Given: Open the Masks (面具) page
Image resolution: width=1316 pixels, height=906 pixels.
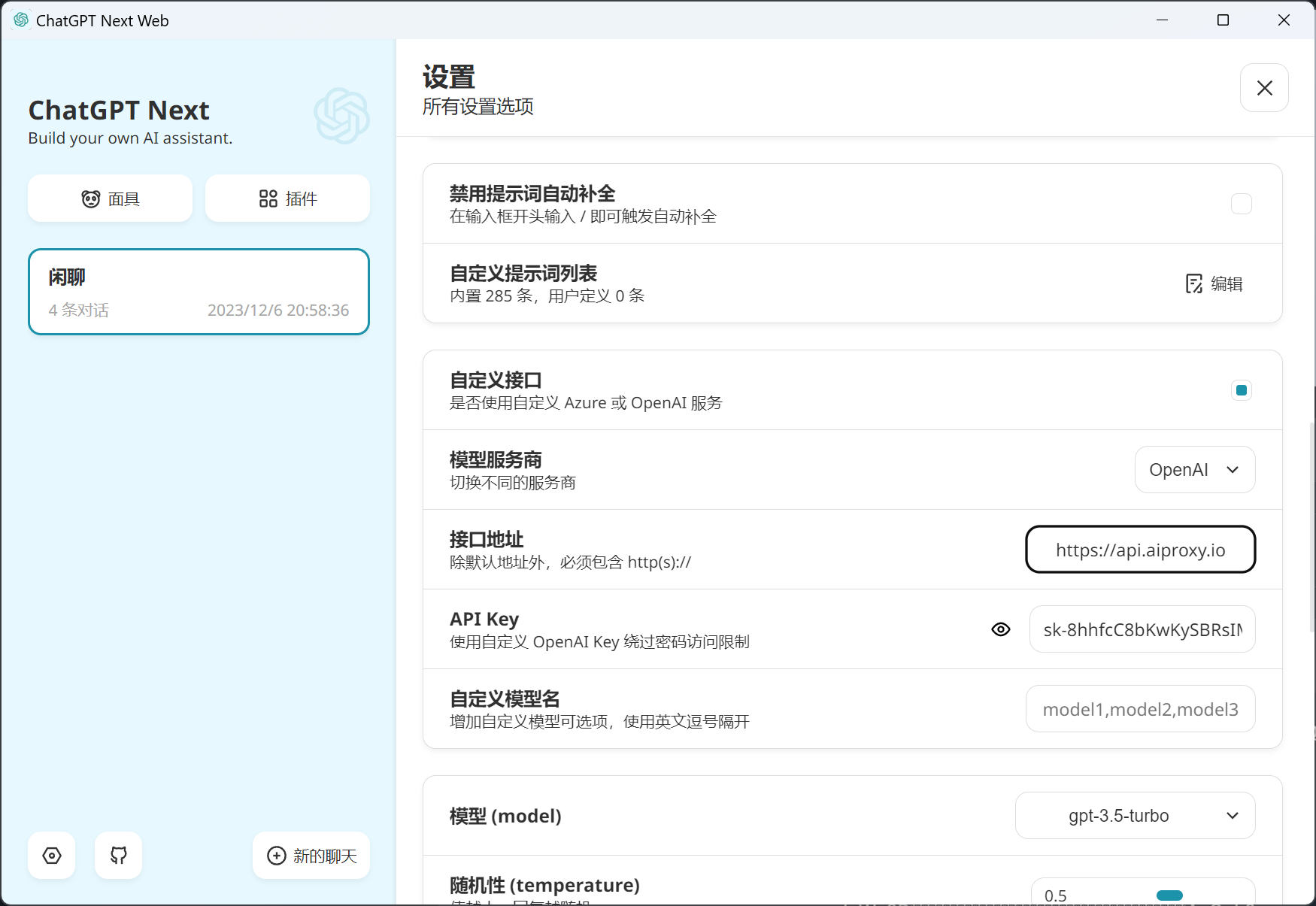Looking at the screenshot, I should click(110, 198).
